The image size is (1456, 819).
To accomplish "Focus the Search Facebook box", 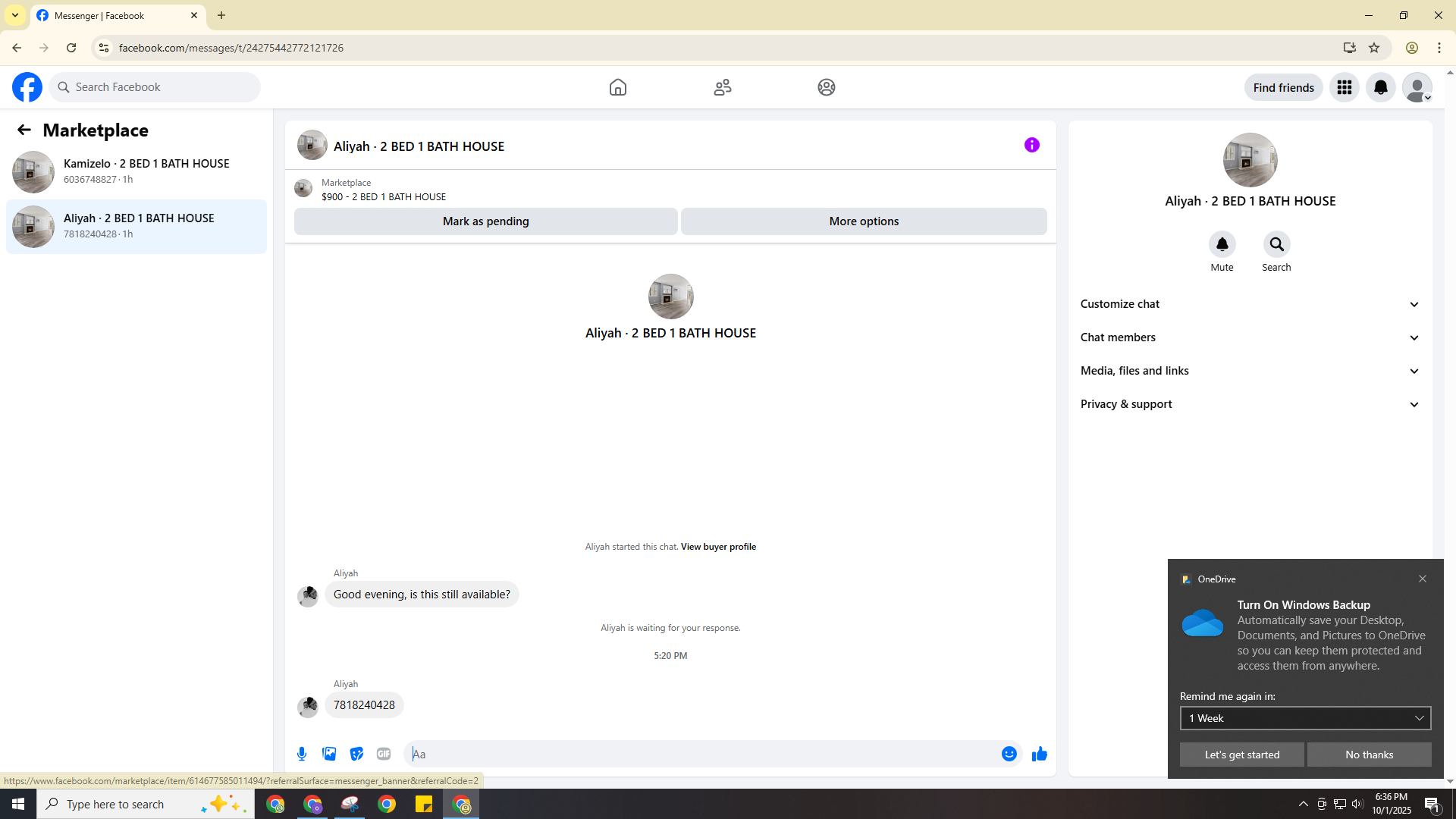I will [x=155, y=87].
